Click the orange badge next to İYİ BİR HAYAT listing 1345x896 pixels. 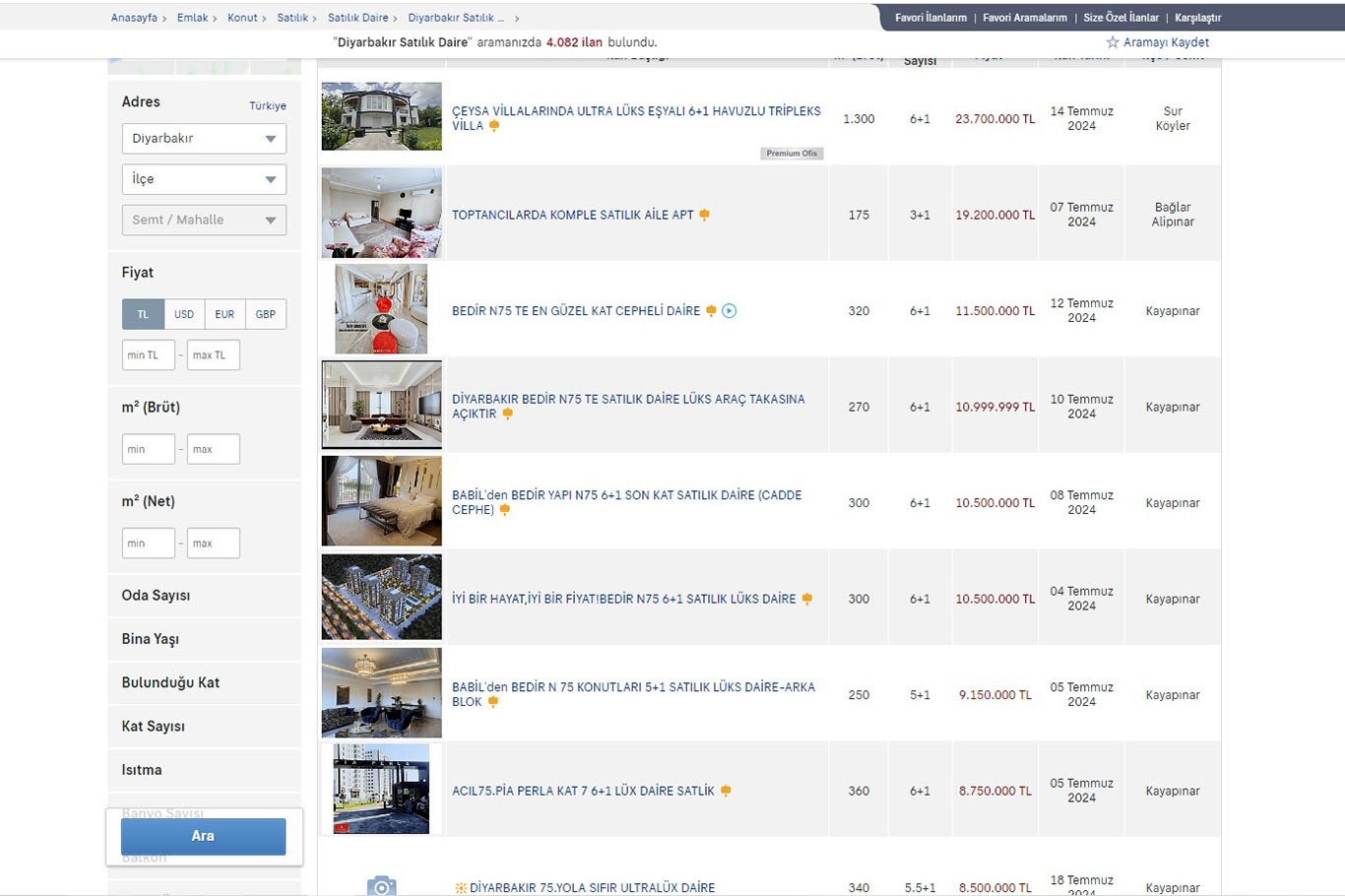click(x=806, y=599)
